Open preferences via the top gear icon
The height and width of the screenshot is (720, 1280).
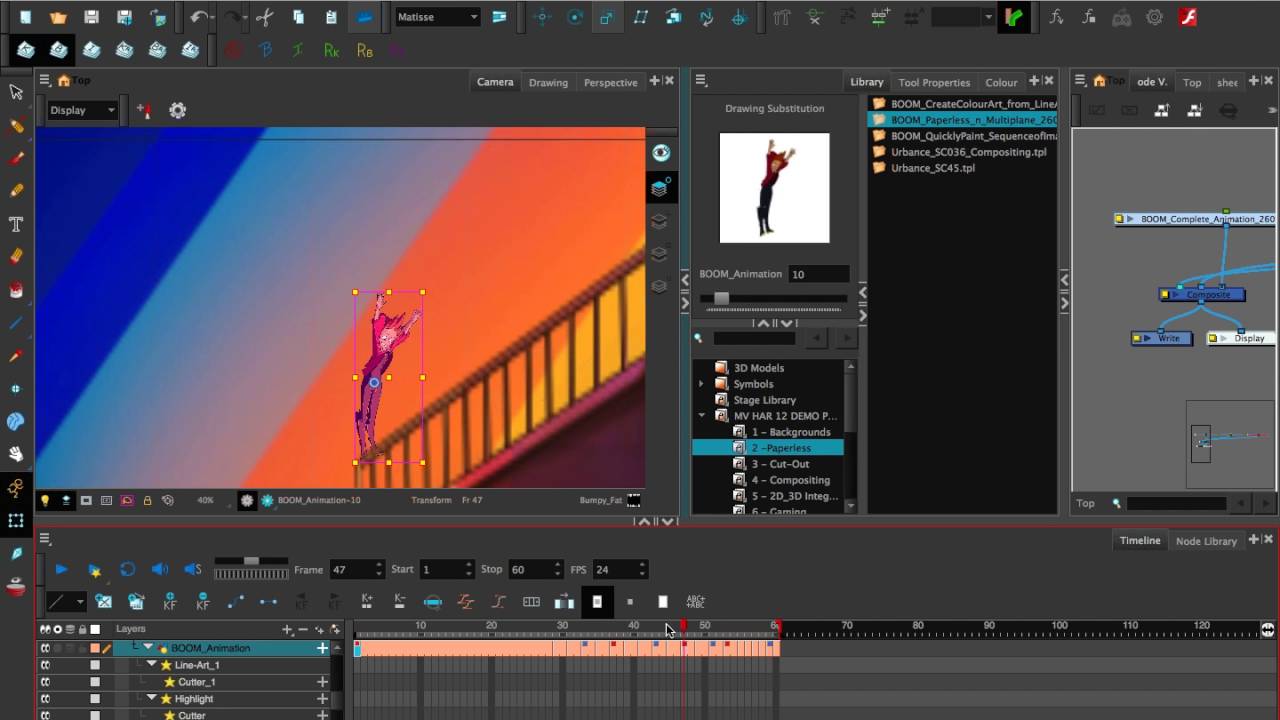(x=1155, y=17)
